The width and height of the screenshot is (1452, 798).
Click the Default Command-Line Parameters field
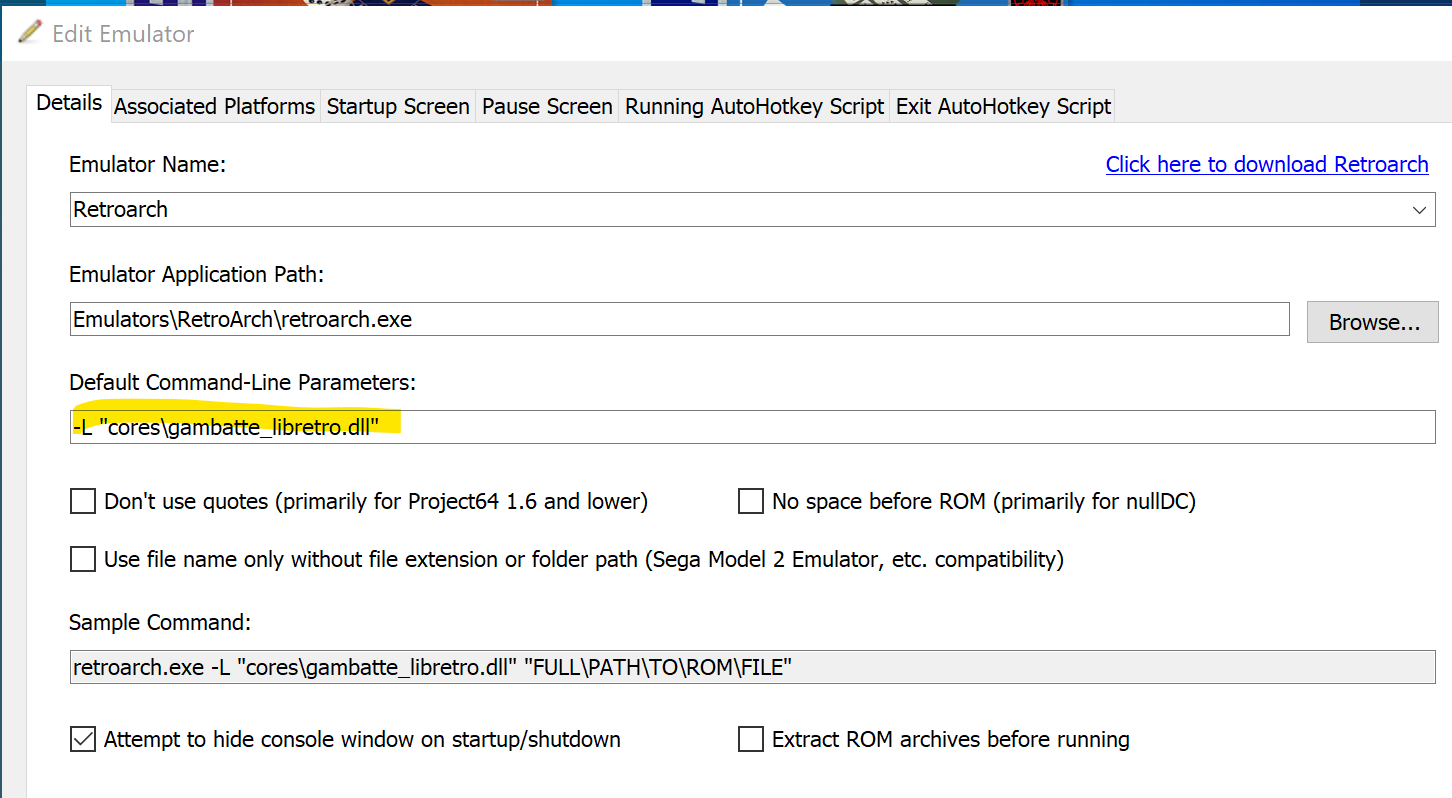(752, 427)
